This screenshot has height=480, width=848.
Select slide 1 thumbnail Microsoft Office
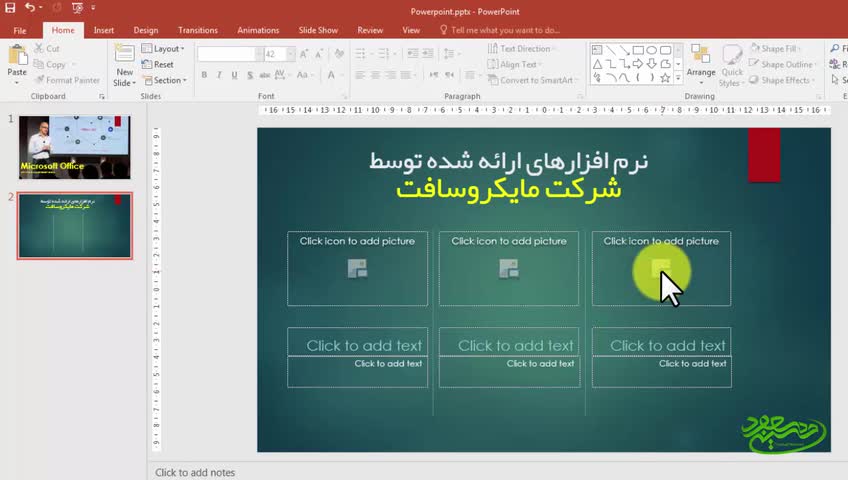coord(75,147)
